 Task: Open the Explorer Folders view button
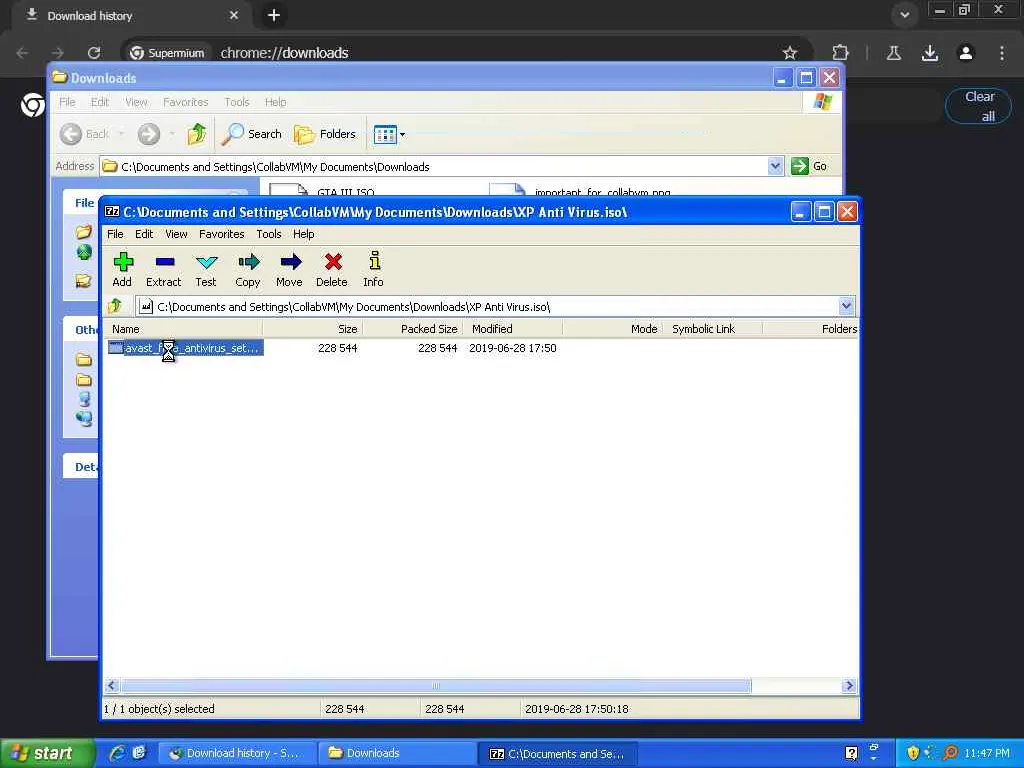coord(325,134)
